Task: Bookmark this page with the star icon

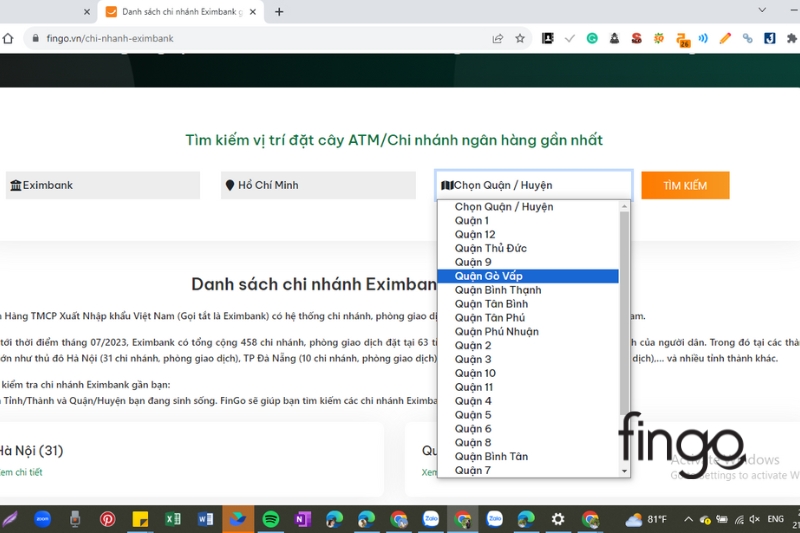Action: tap(520, 38)
